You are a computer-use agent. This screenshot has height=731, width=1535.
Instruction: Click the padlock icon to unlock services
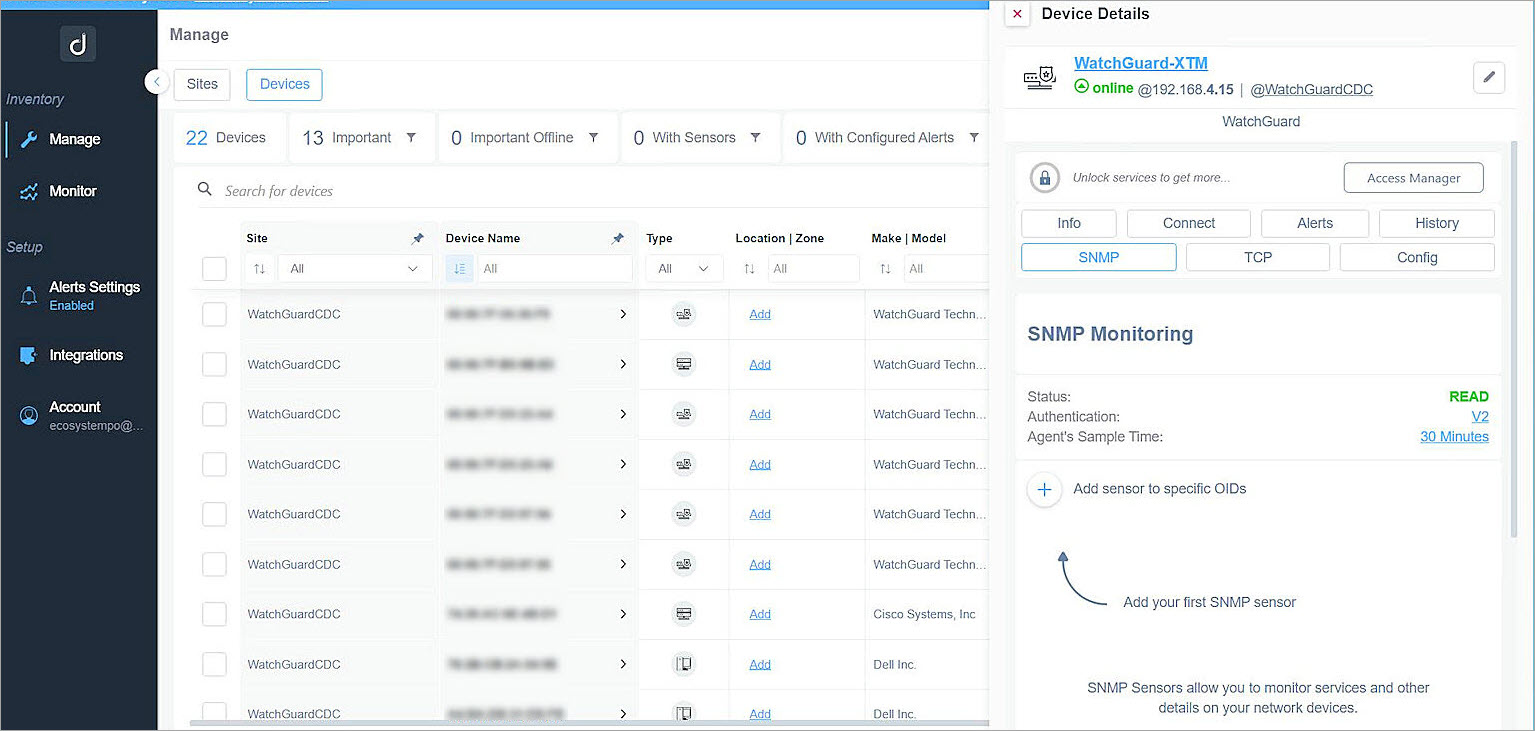1044,177
